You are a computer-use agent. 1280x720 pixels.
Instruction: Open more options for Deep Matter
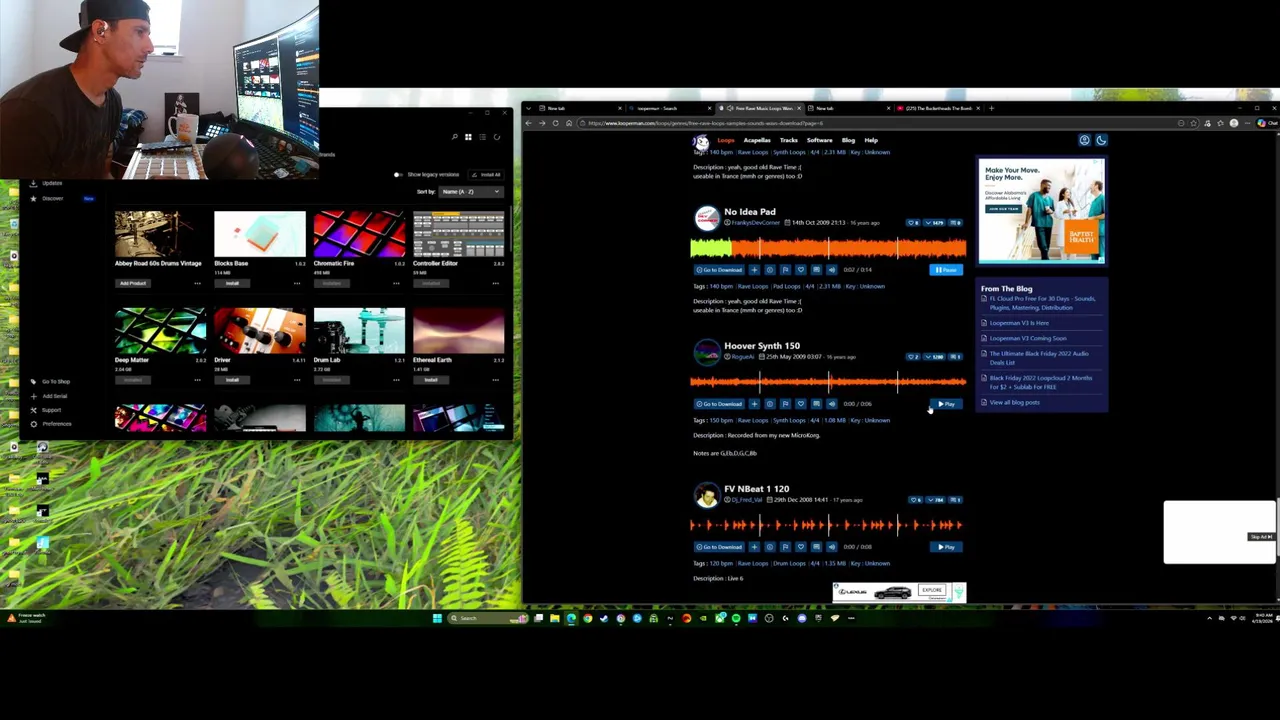coord(197,380)
